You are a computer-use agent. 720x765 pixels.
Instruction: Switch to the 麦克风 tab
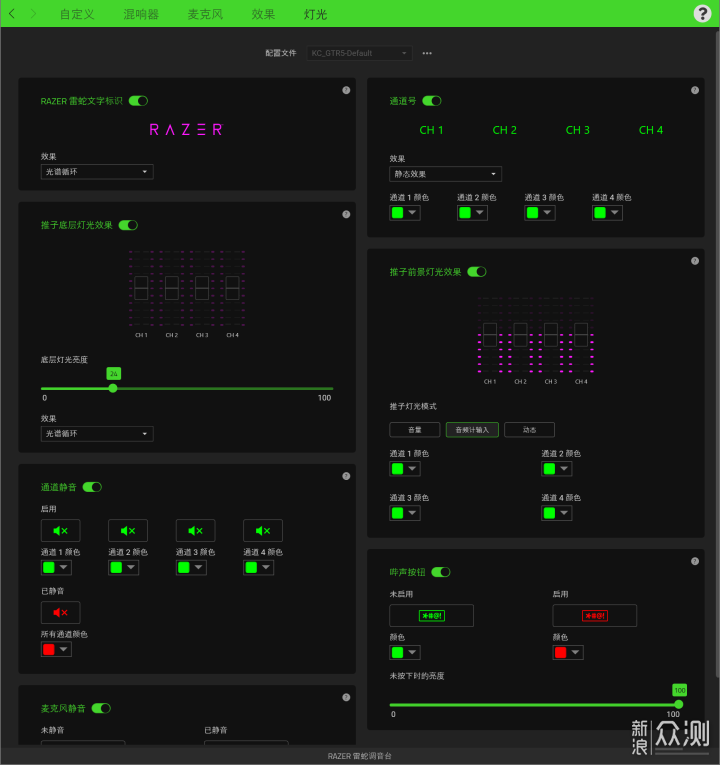[205, 14]
